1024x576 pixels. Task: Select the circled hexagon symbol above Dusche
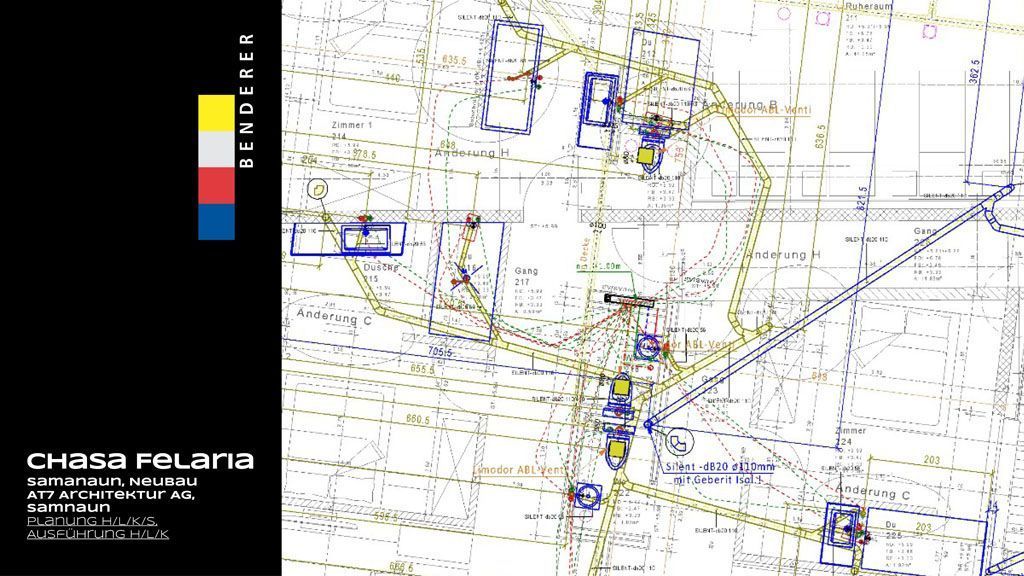(318, 188)
